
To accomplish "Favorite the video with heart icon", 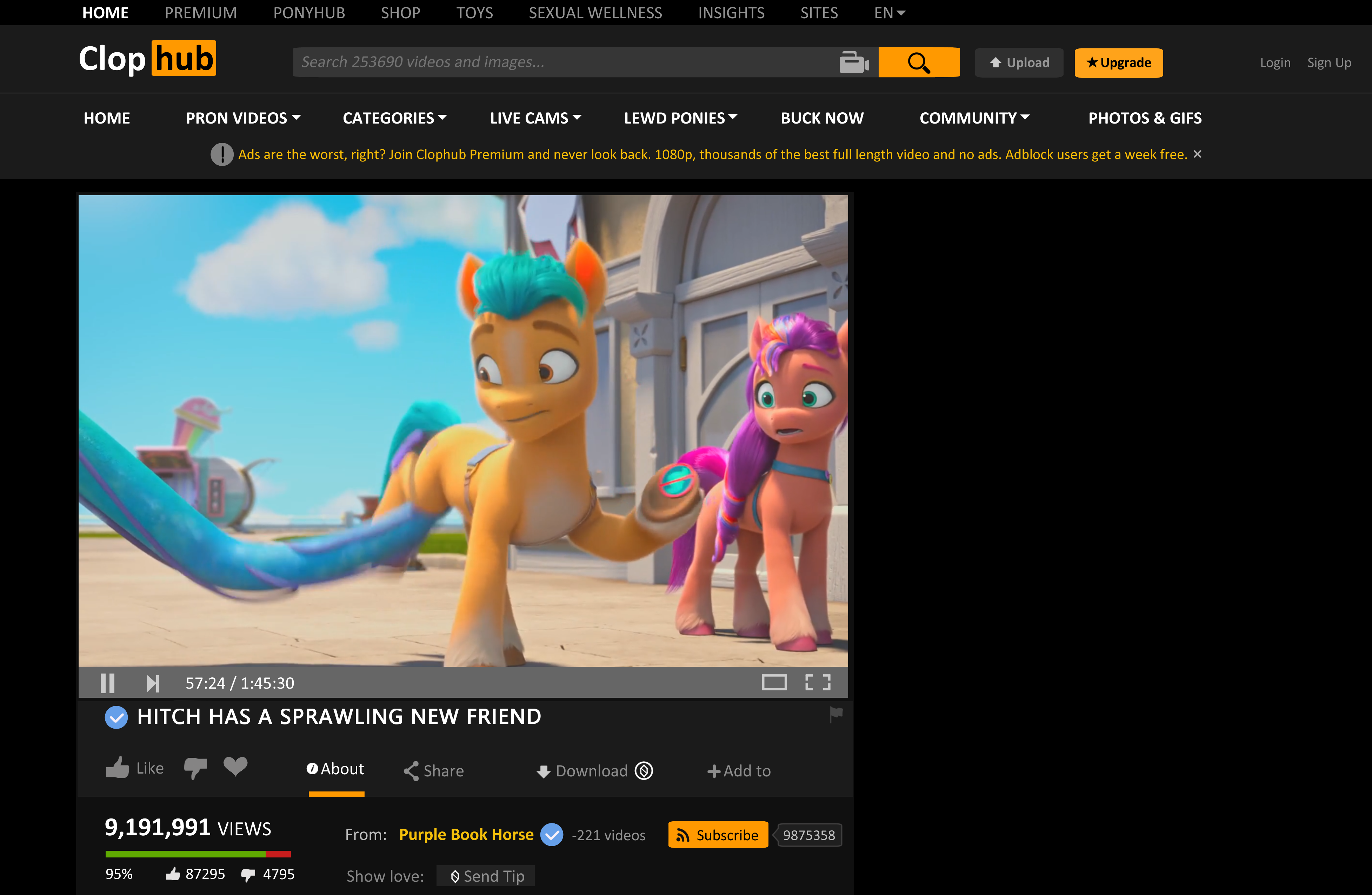I will tap(235, 767).
